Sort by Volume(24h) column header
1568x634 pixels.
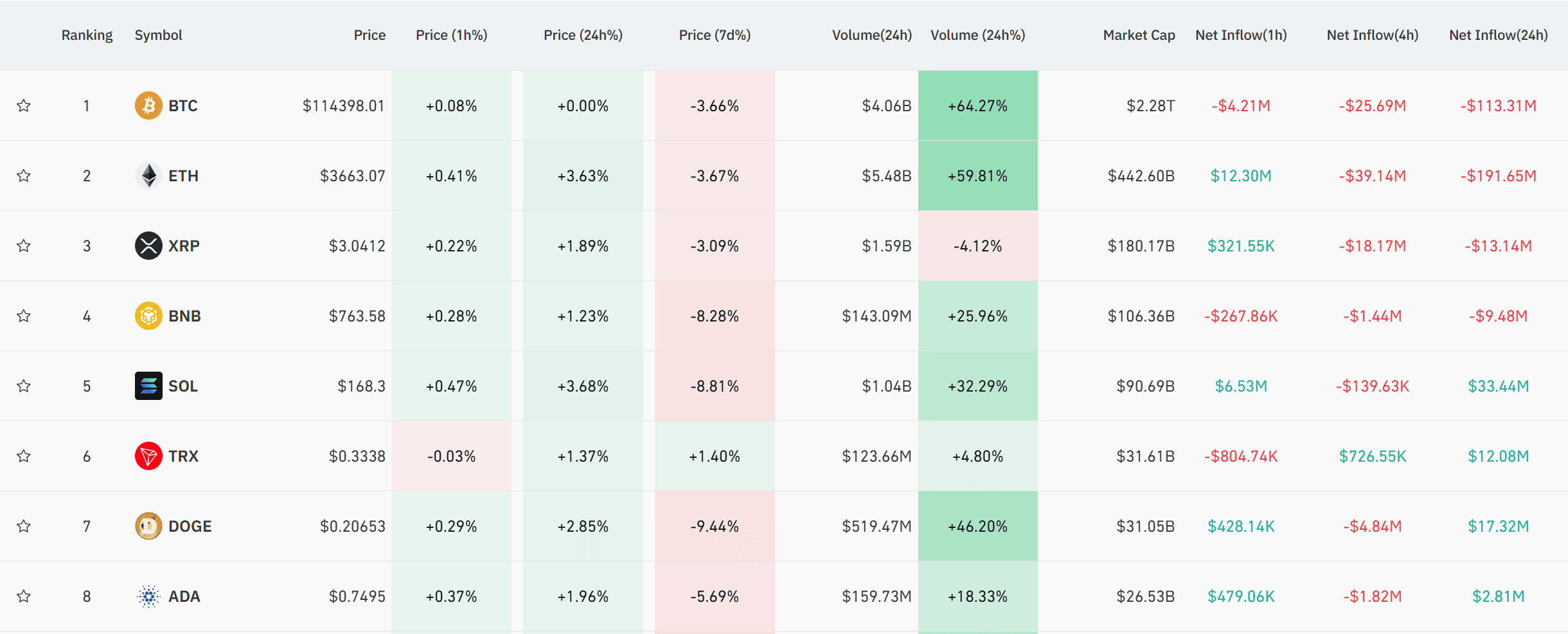871,35
